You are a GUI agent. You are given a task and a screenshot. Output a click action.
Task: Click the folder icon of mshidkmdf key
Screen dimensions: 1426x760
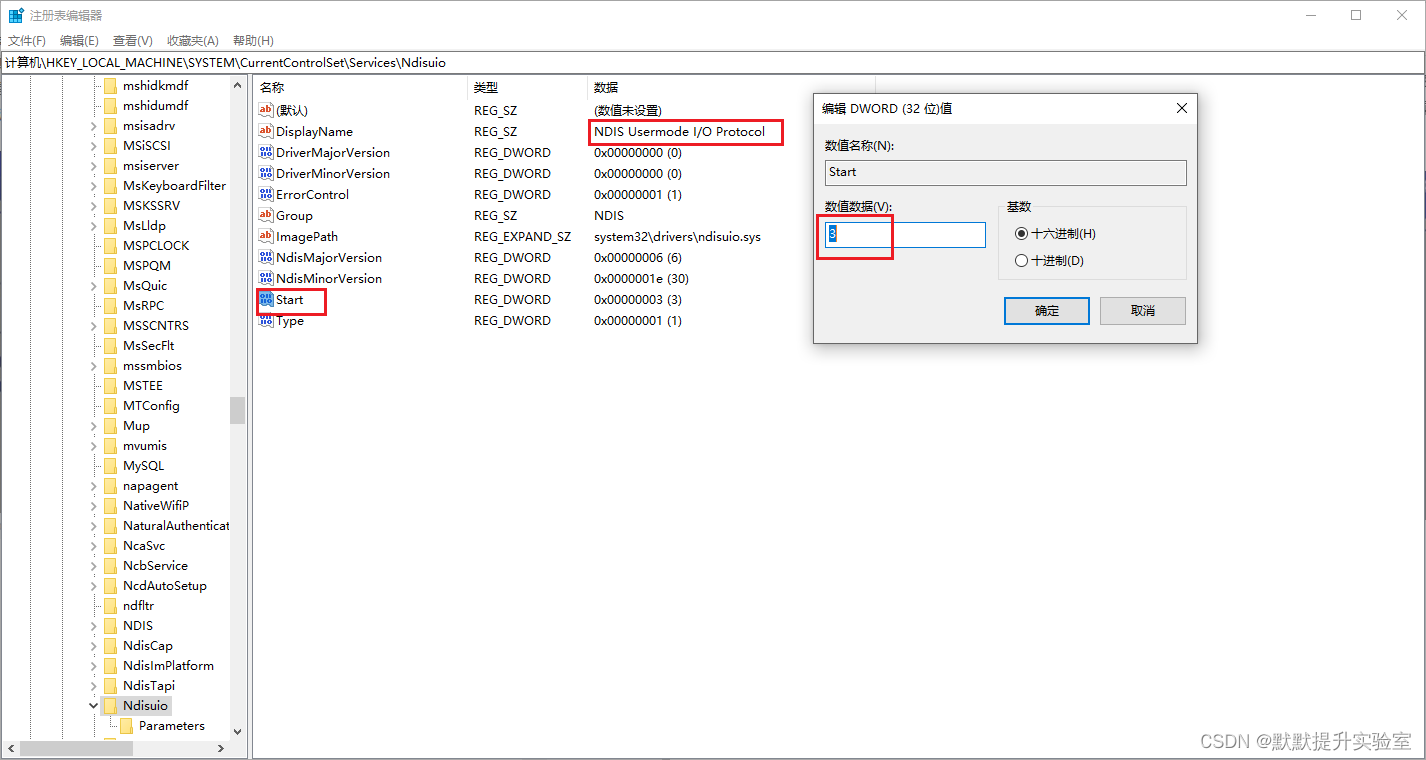coord(110,86)
